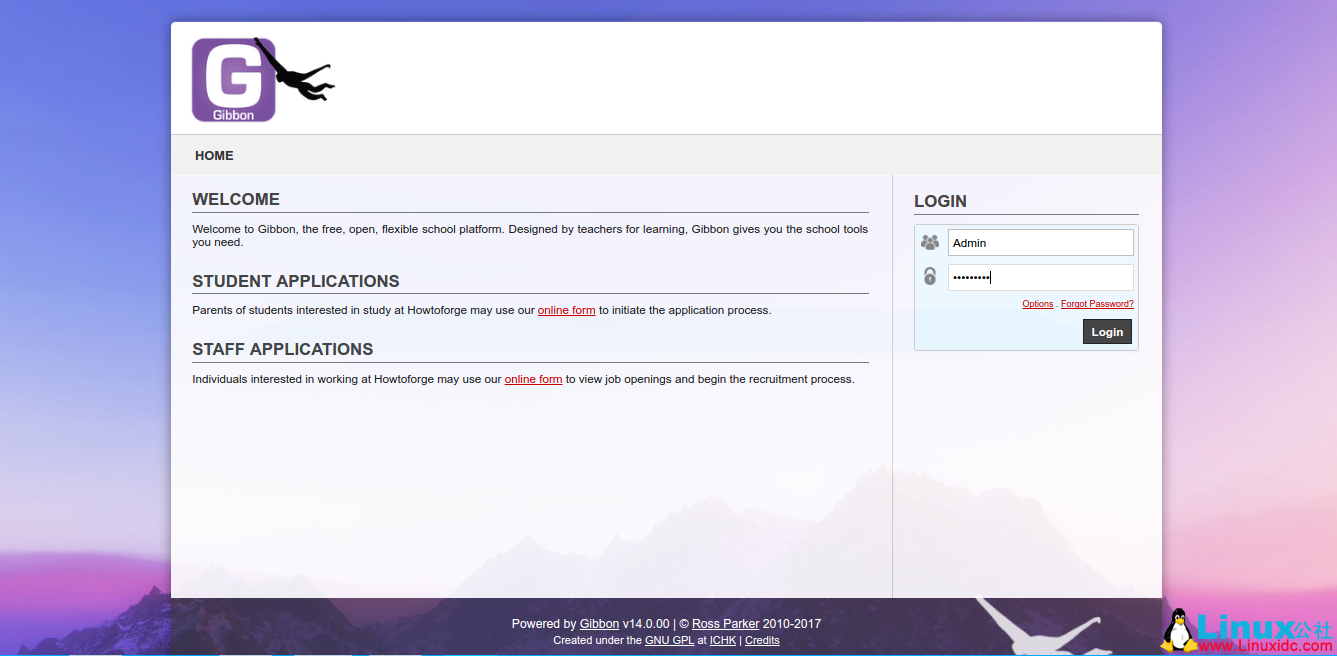The image size is (1337, 656).
Task: Open the online form under Staff Applications
Action: [x=533, y=379]
